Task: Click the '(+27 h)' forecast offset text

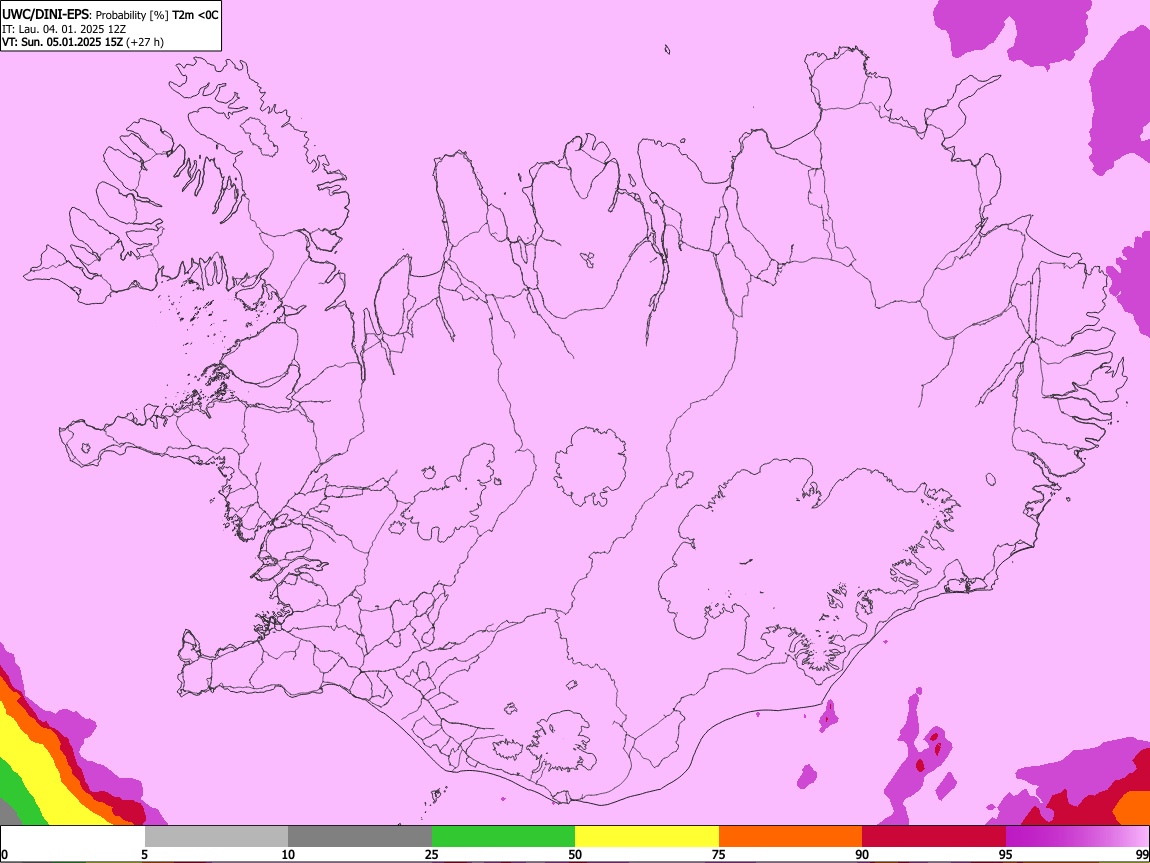Action: (144, 42)
